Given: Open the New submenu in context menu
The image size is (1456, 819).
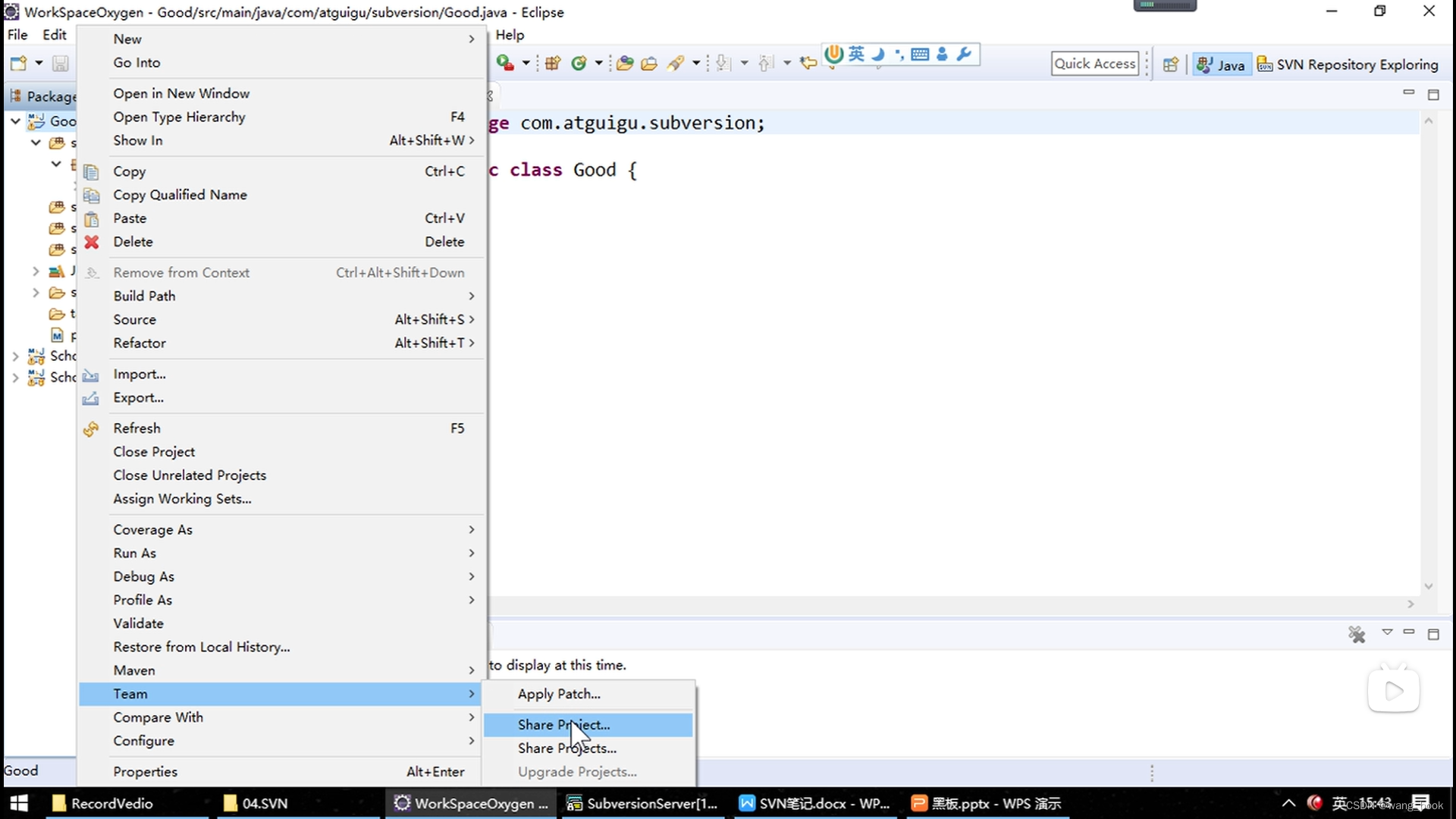Looking at the screenshot, I should (x=281, y=39).
